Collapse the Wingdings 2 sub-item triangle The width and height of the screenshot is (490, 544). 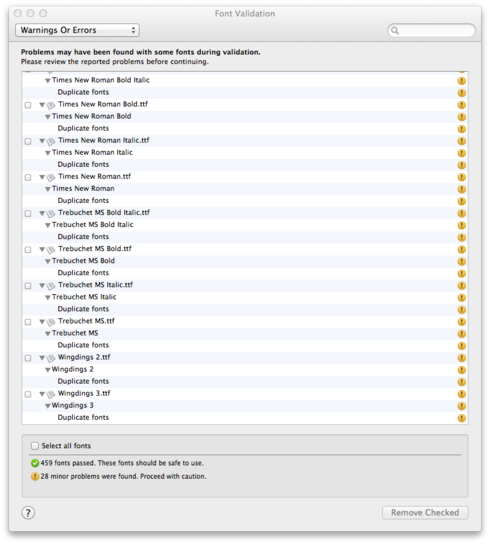48,370
